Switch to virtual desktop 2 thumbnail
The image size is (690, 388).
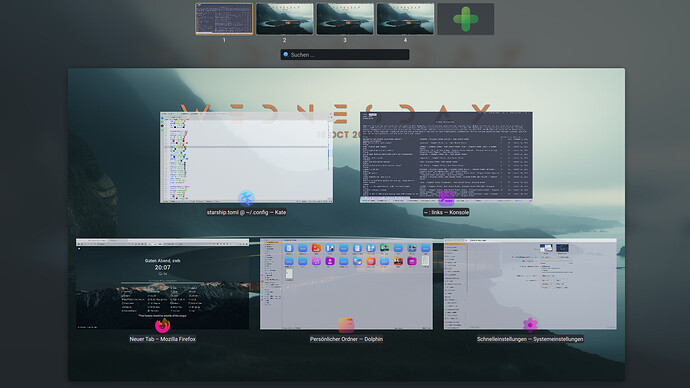pyautogui.click(x=285, y=19)
